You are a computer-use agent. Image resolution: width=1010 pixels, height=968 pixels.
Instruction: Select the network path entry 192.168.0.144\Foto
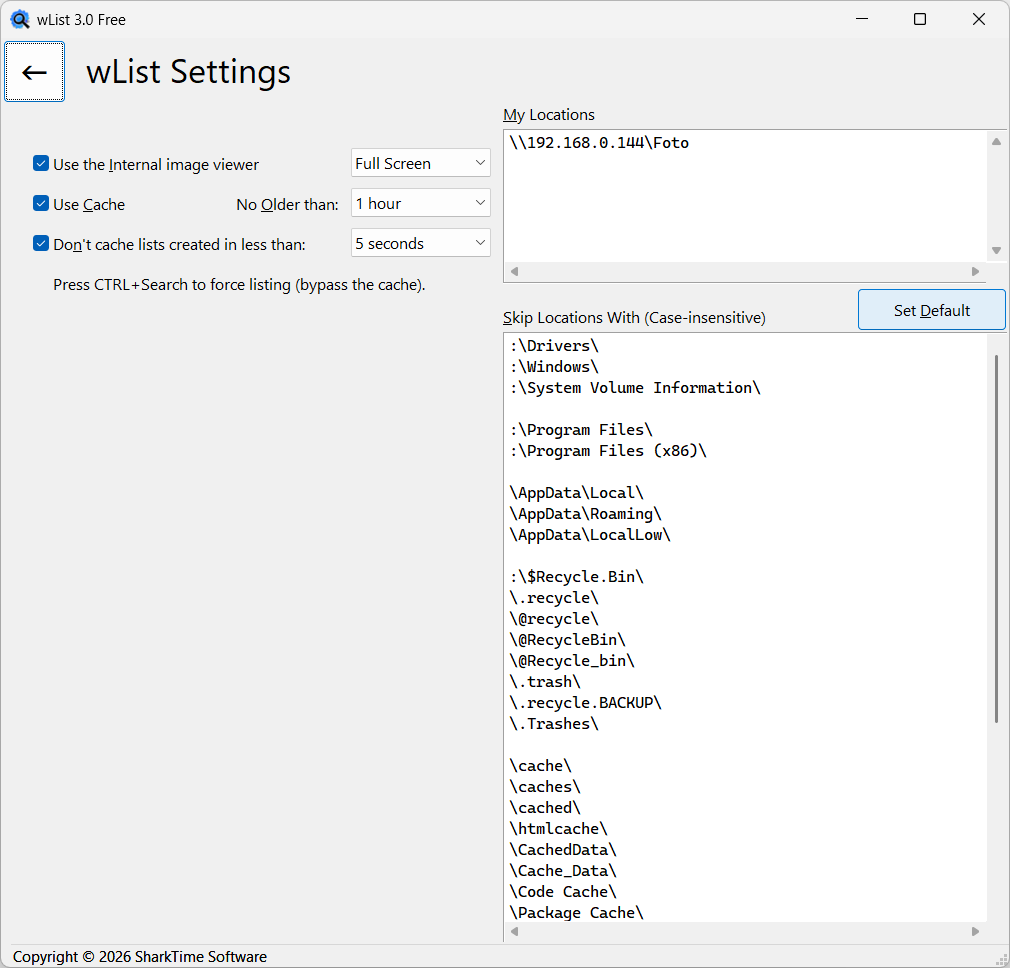point(600,142)
